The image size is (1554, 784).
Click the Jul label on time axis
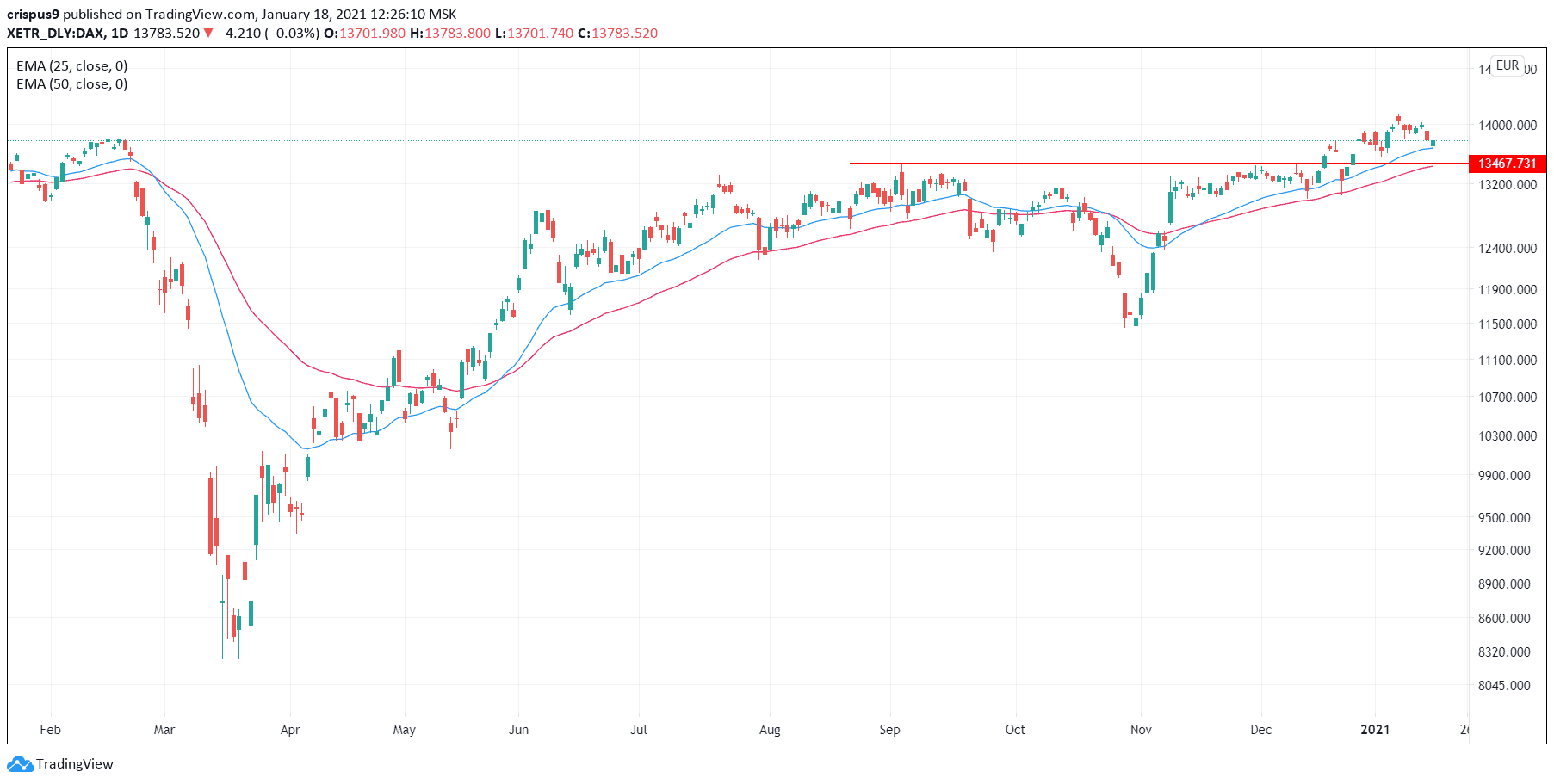639,729
